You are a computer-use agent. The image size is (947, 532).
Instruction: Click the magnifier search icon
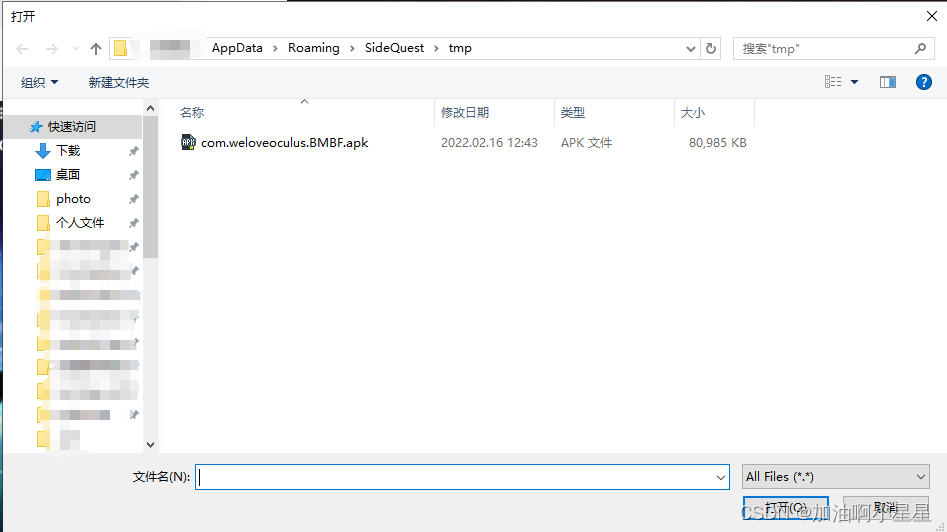point(920,49)
